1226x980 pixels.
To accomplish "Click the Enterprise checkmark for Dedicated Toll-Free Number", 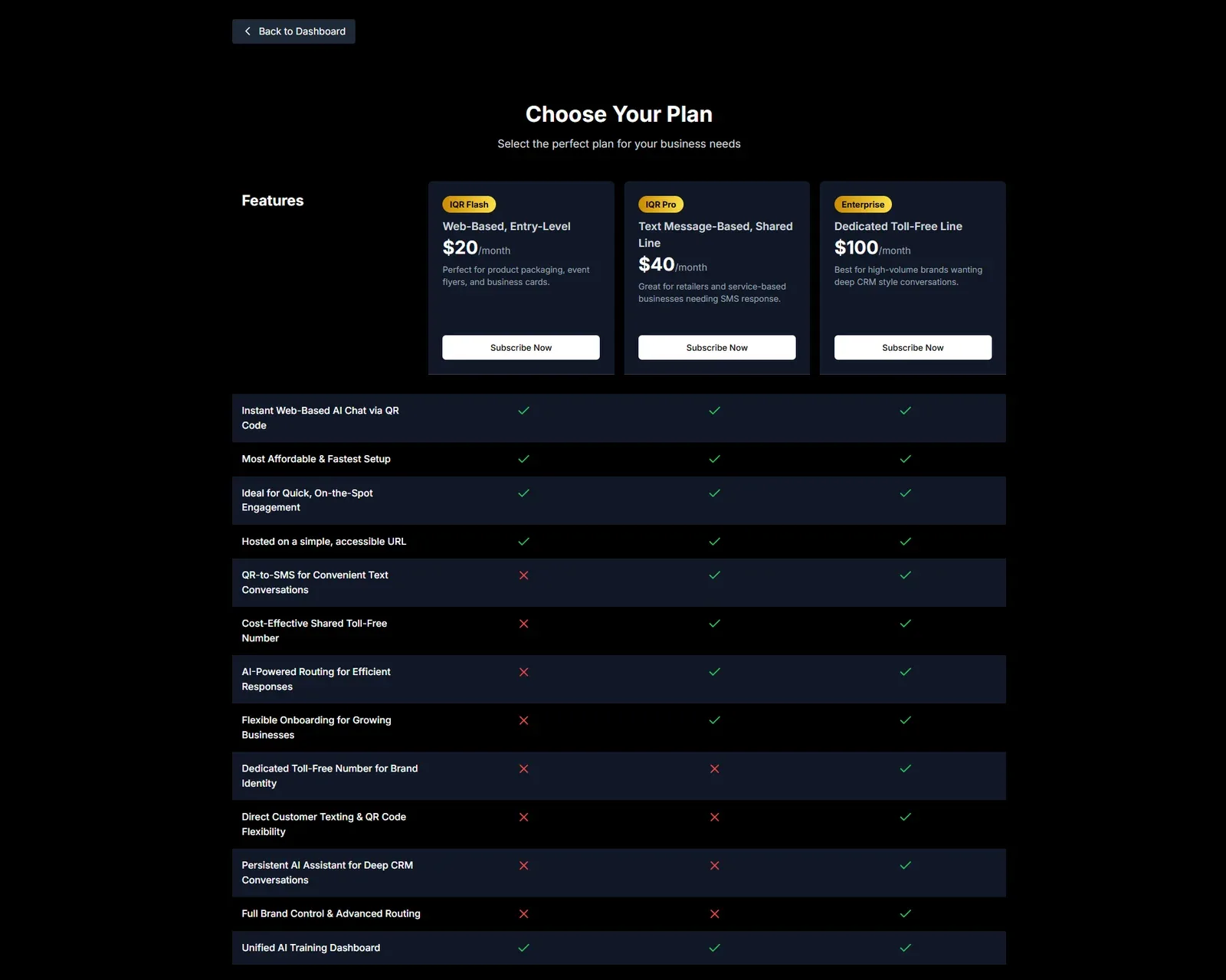I will point(905,768).
